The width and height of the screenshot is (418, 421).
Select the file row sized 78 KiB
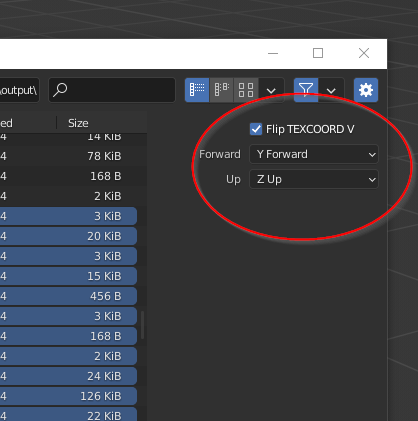coord(68,156)
